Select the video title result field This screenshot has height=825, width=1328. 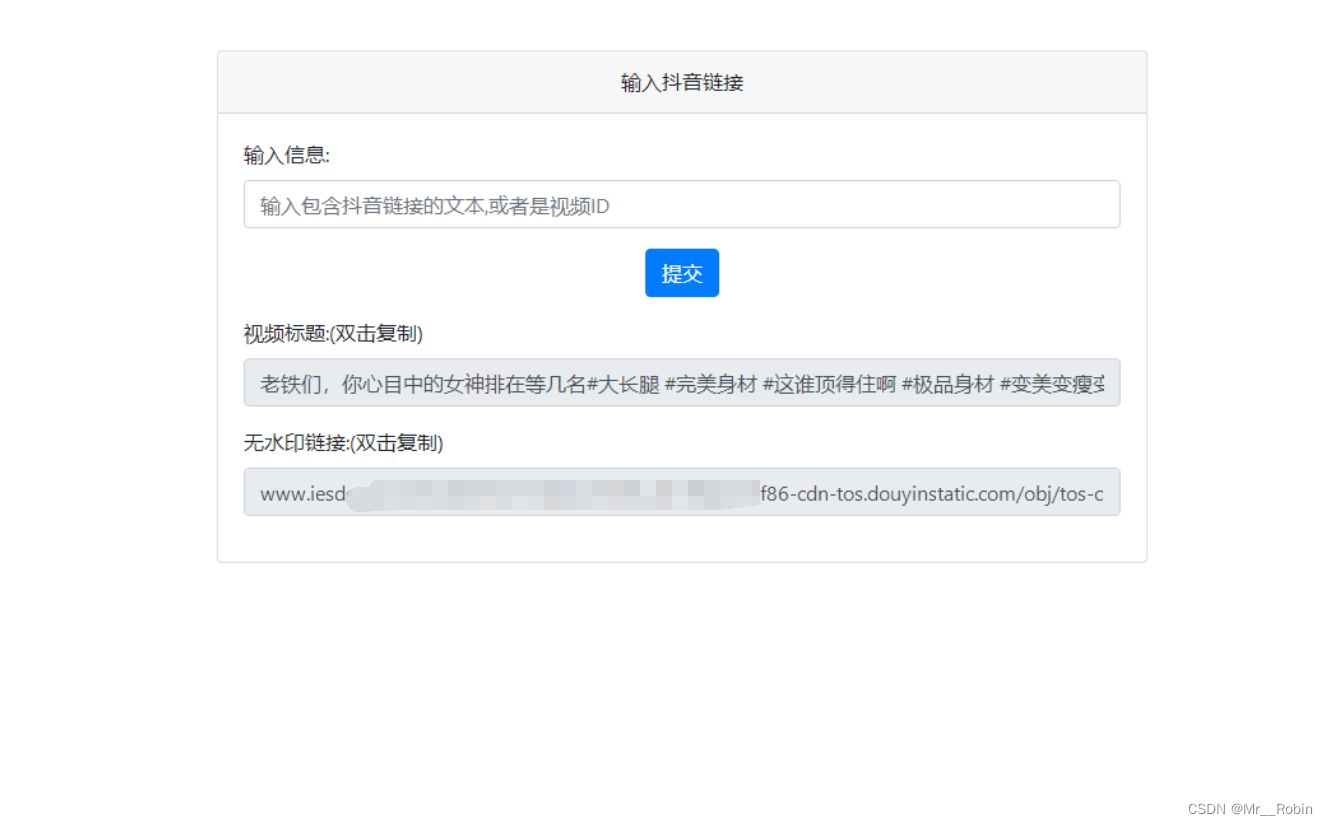pyautogui.click(x=681, y=382)
